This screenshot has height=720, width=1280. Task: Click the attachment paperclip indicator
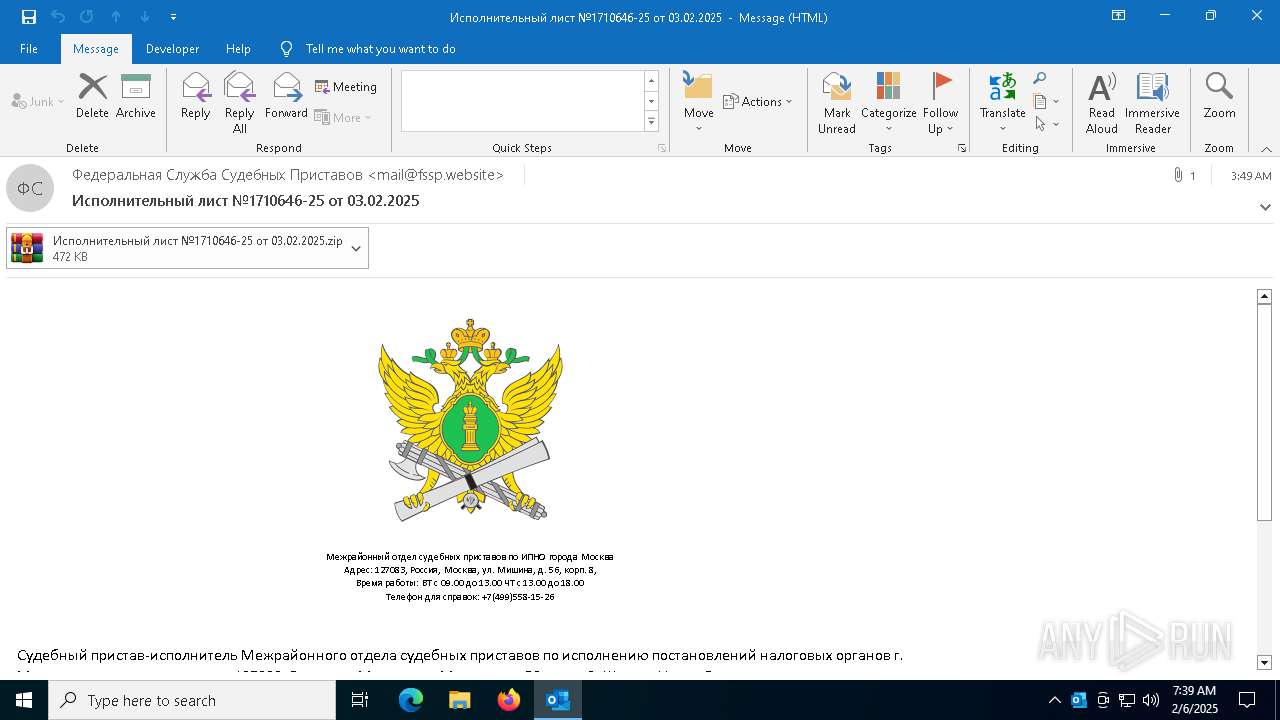pos(1184,175)
